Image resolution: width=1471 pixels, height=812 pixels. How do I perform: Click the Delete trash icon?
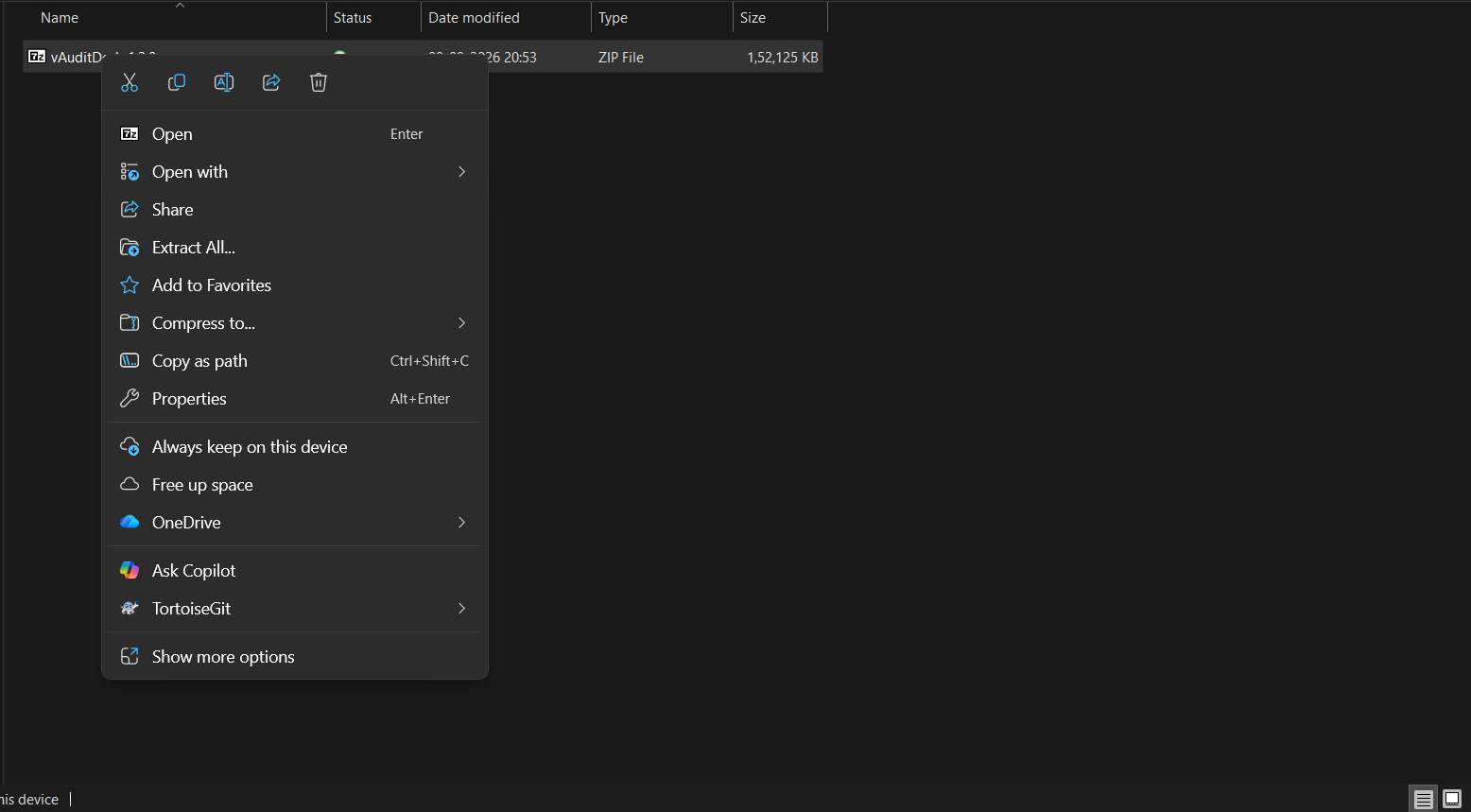(319, 82)
